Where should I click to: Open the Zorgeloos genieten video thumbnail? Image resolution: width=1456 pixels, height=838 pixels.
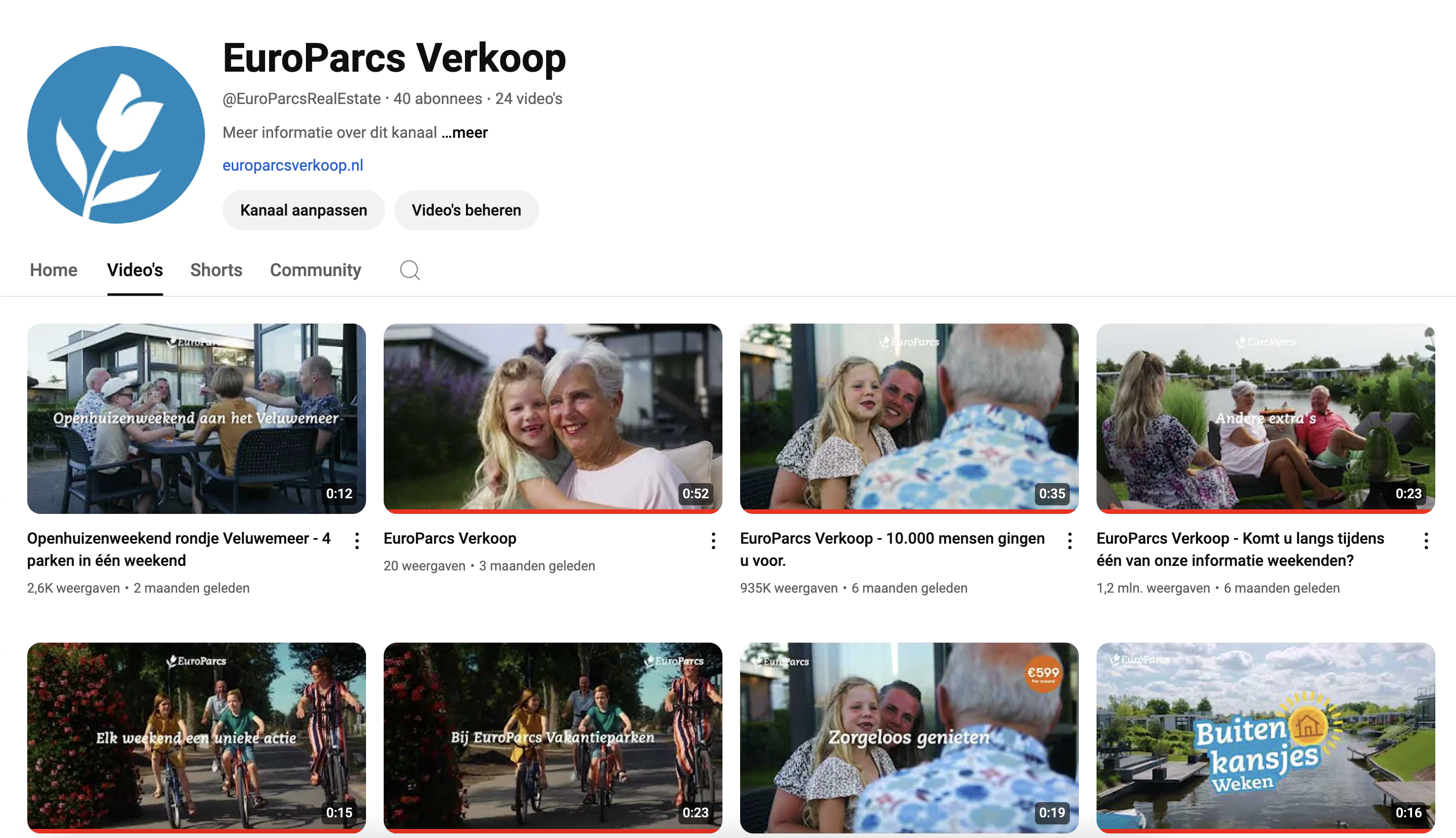tap(909, 737)
